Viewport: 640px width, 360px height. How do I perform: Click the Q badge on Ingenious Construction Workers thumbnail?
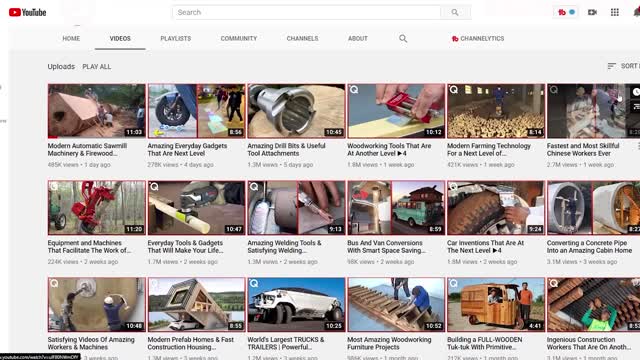[x=553, y=283]
